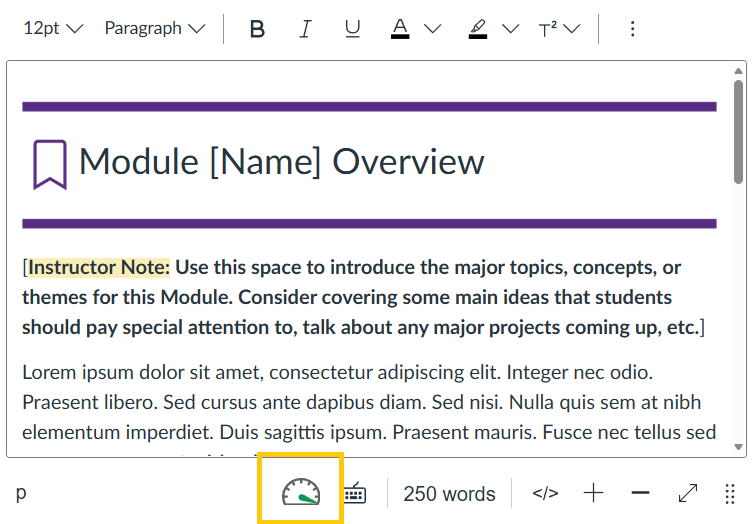Screen dimensions: 753x524
Task: Toggle underline formatting
Action: (352, 29)
